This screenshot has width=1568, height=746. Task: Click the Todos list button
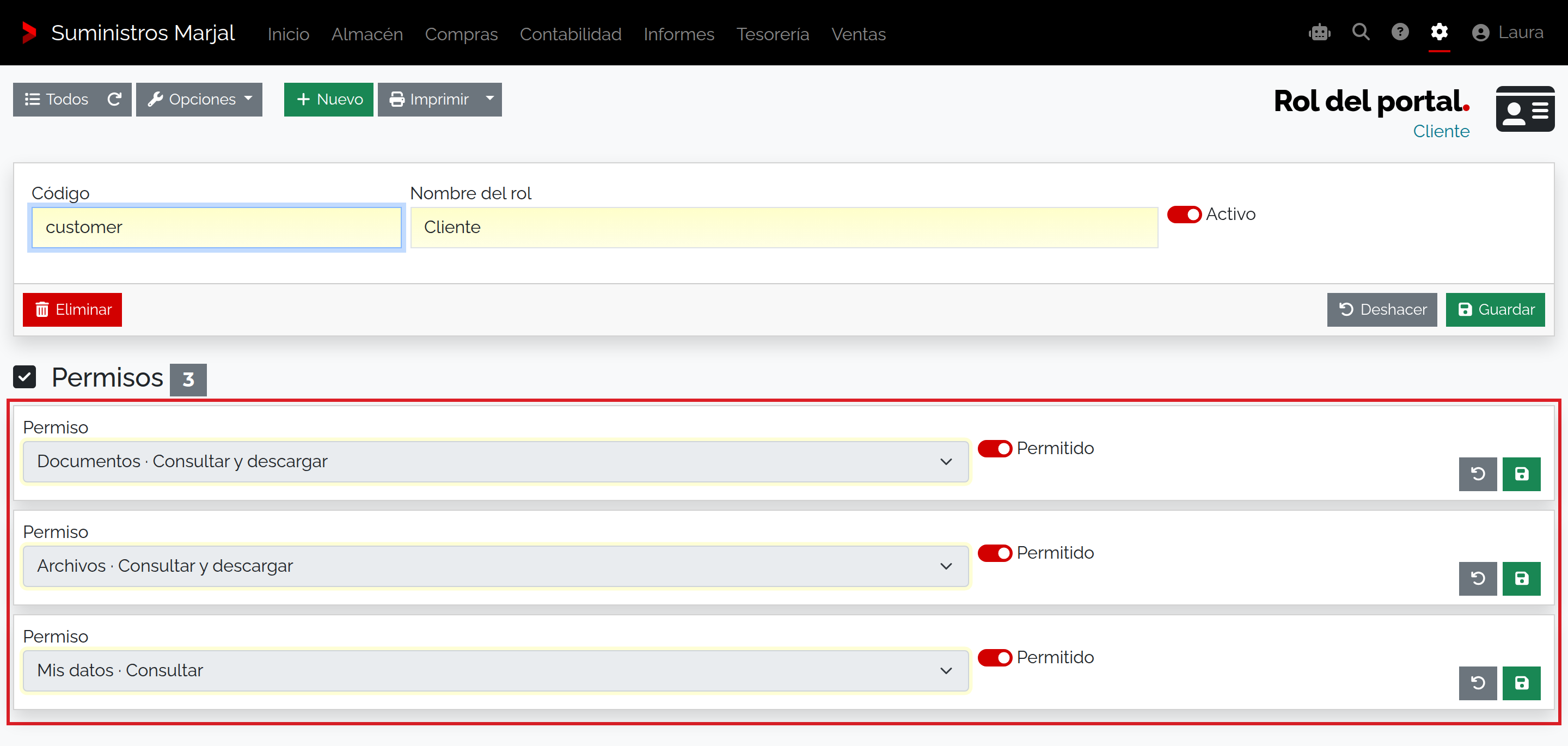(57, 99)
